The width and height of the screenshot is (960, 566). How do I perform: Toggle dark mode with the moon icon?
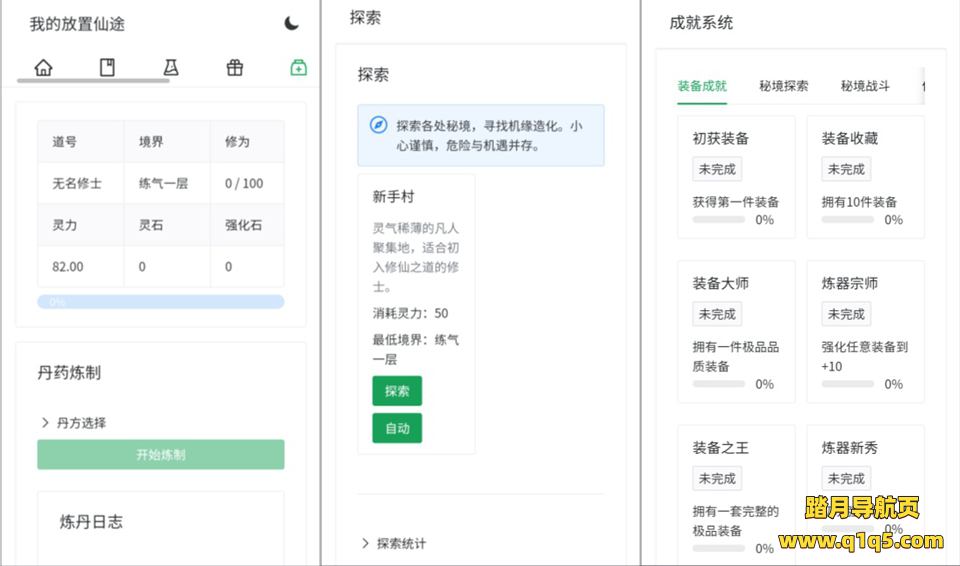point(291,23)
